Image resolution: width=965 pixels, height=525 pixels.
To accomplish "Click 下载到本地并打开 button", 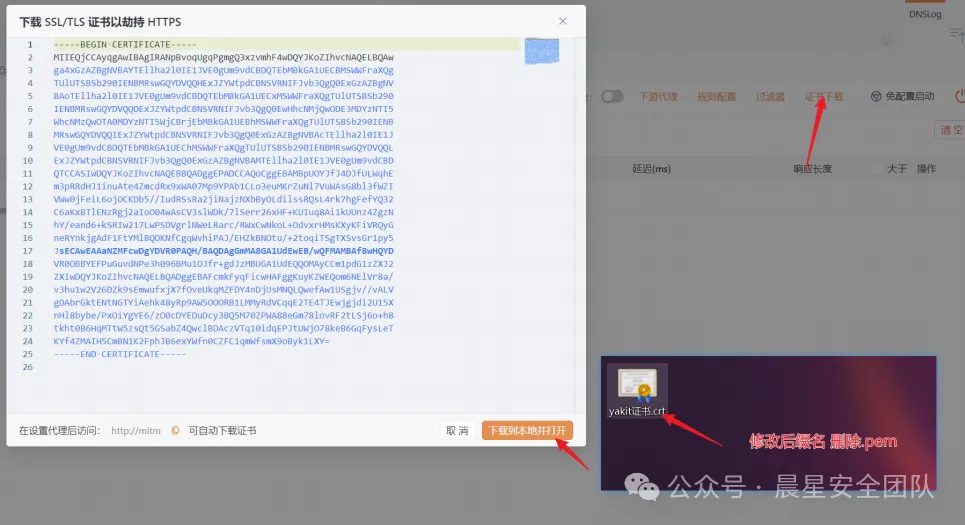I will click(528, 431).
